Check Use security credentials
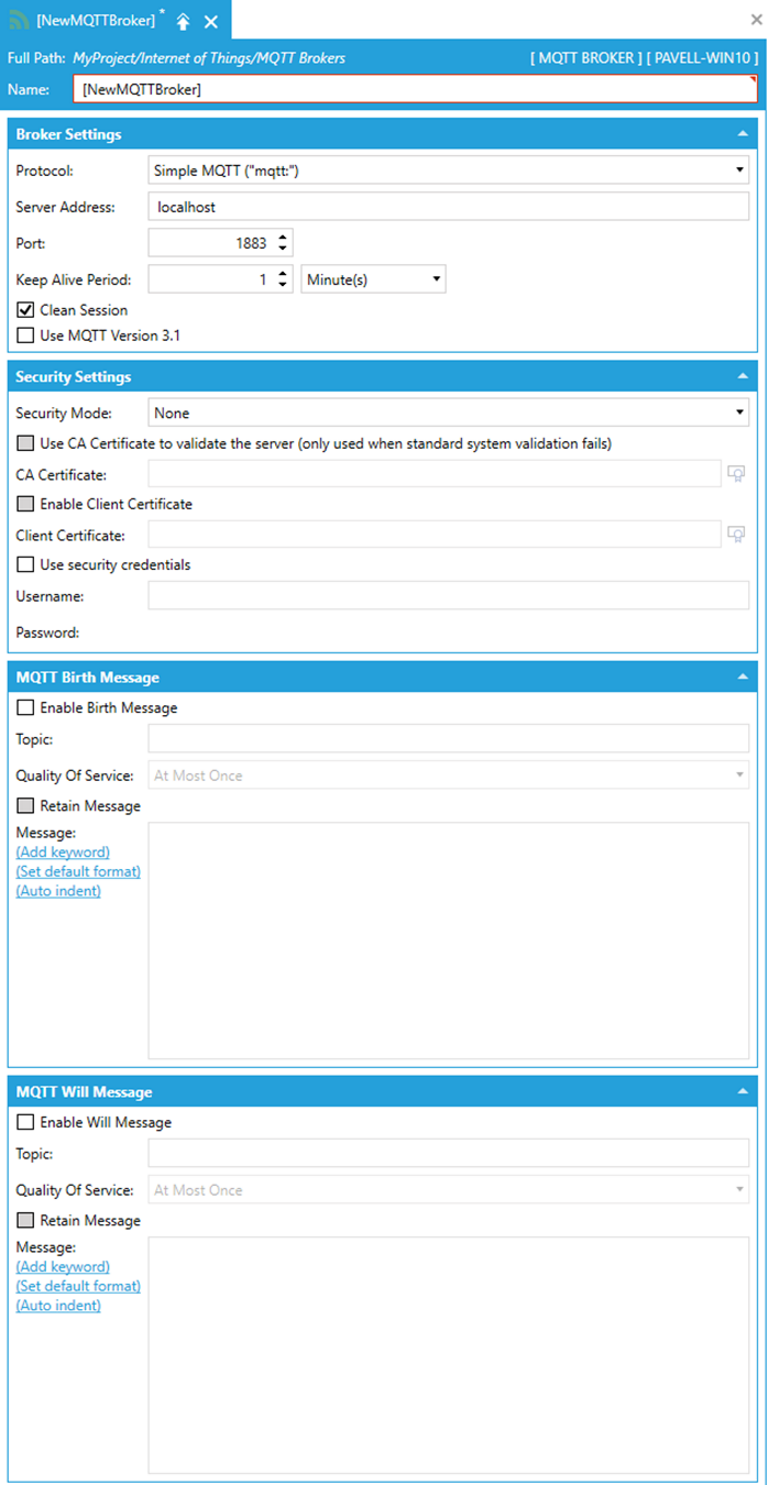769x1485 pixels. pyautogui.click(x=26, y=565)
